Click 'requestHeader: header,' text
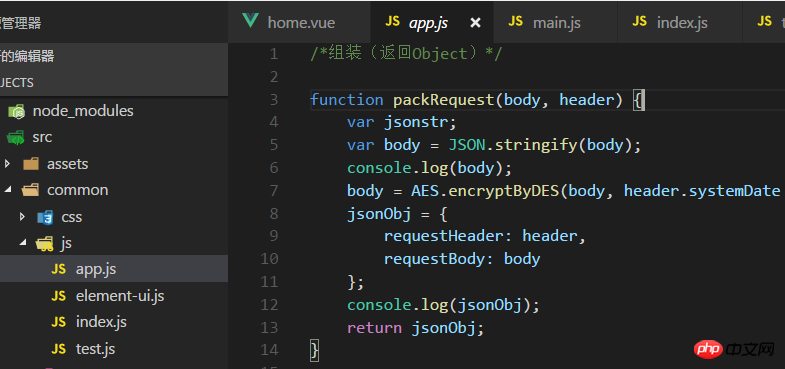This screenshot has width=785, height=369. pos(485,235)
